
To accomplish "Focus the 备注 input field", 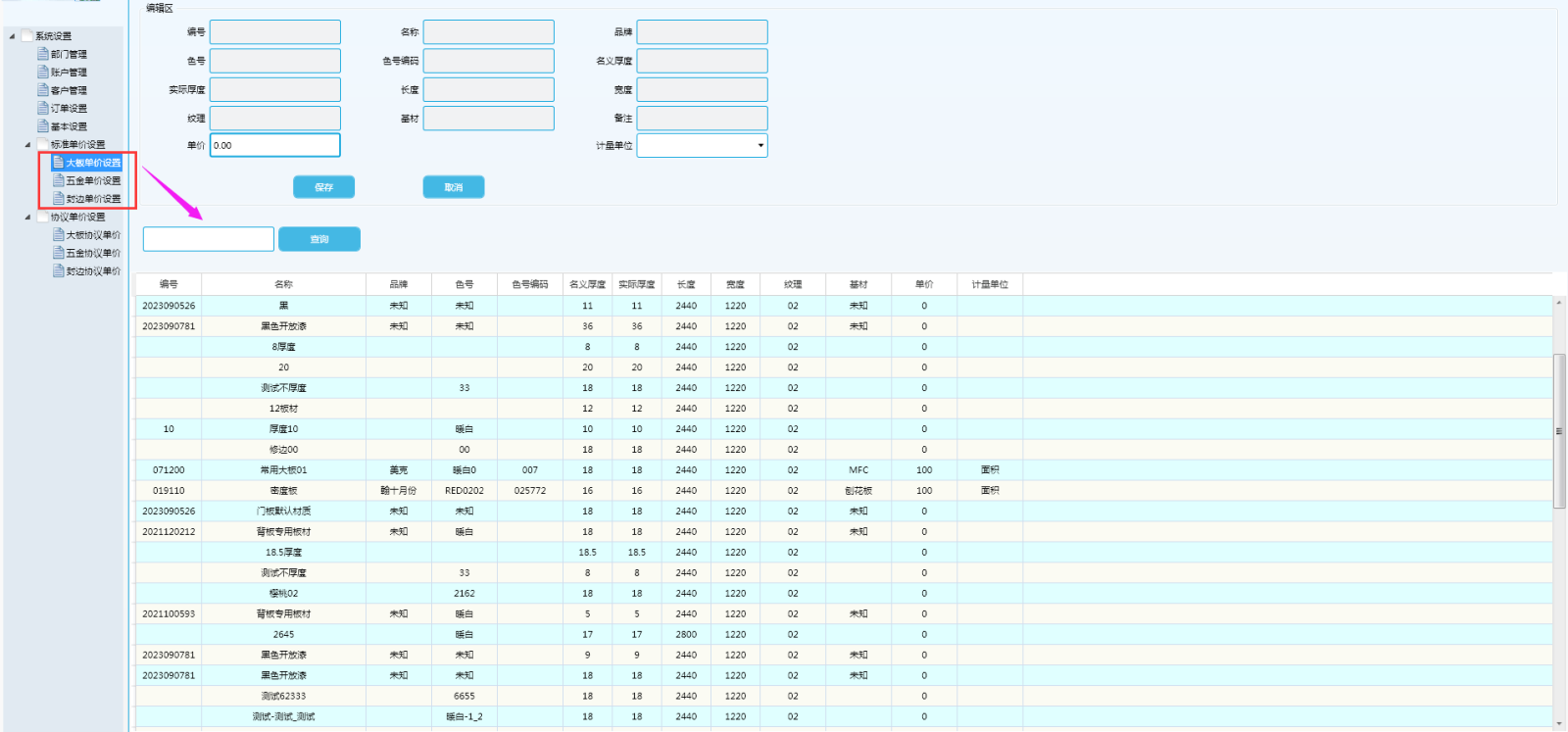I will [703, 118].
